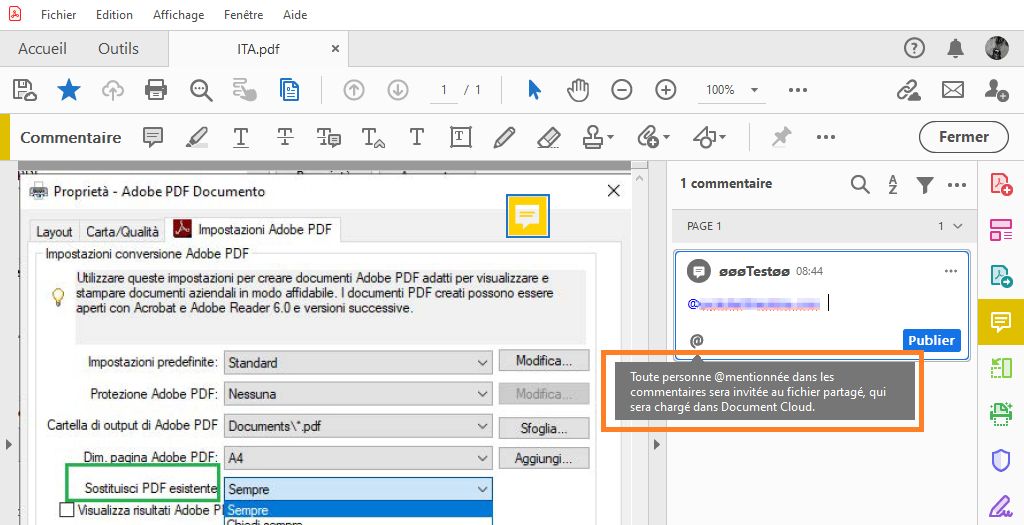Select the strikethrough text tool
Viewport: 1024px width, 525px height.
(x=285, y=137)
